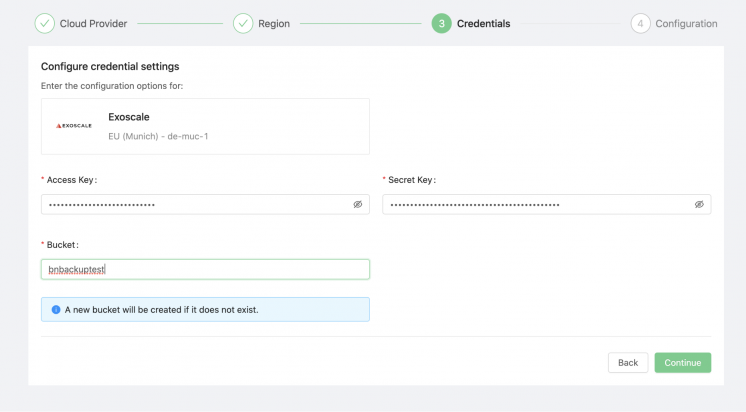Click the new bucket creation notice text

pyautogui.click(x=162, y=310)
